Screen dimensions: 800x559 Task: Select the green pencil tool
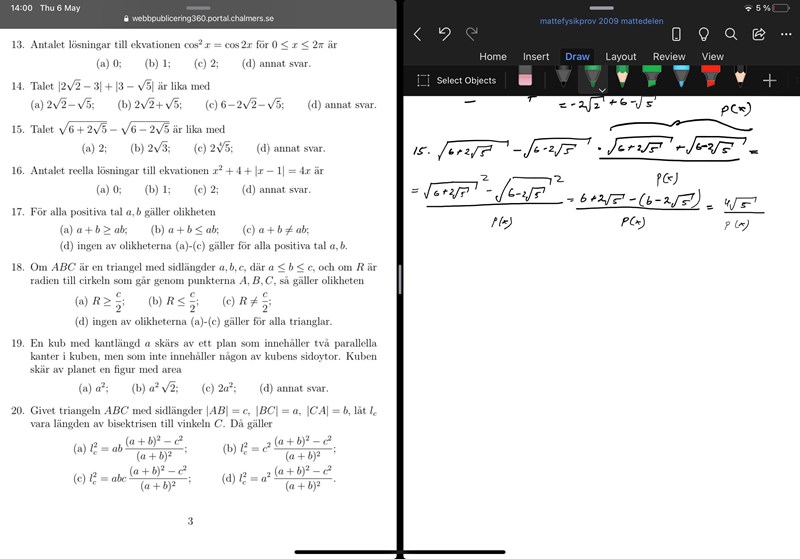point(622,79)
